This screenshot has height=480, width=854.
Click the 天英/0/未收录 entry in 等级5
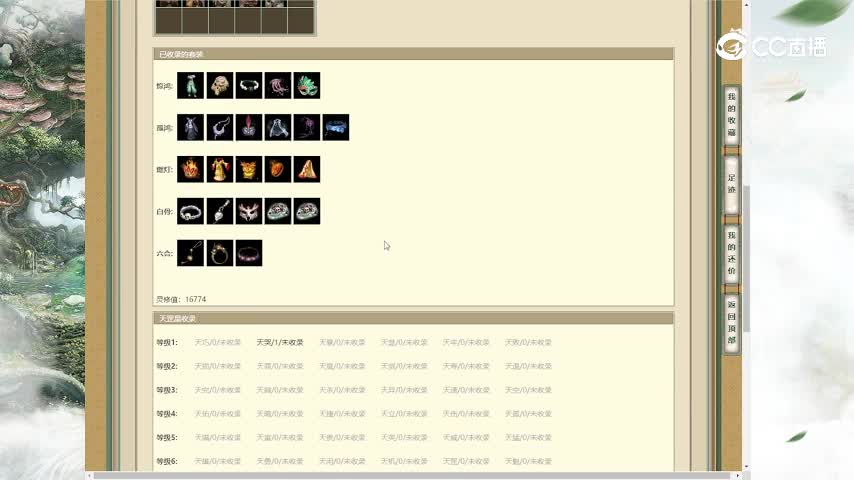pos(404,438)
